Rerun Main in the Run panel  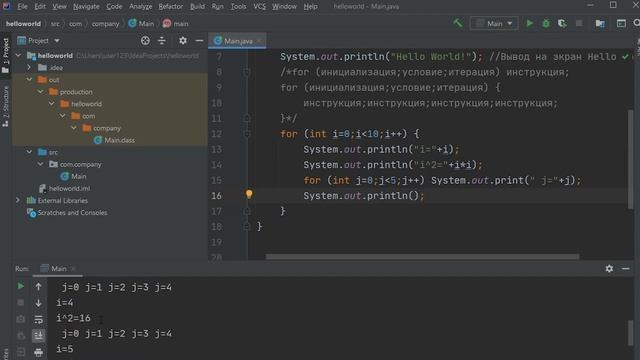pyautogui.click(x=20, y=287)
